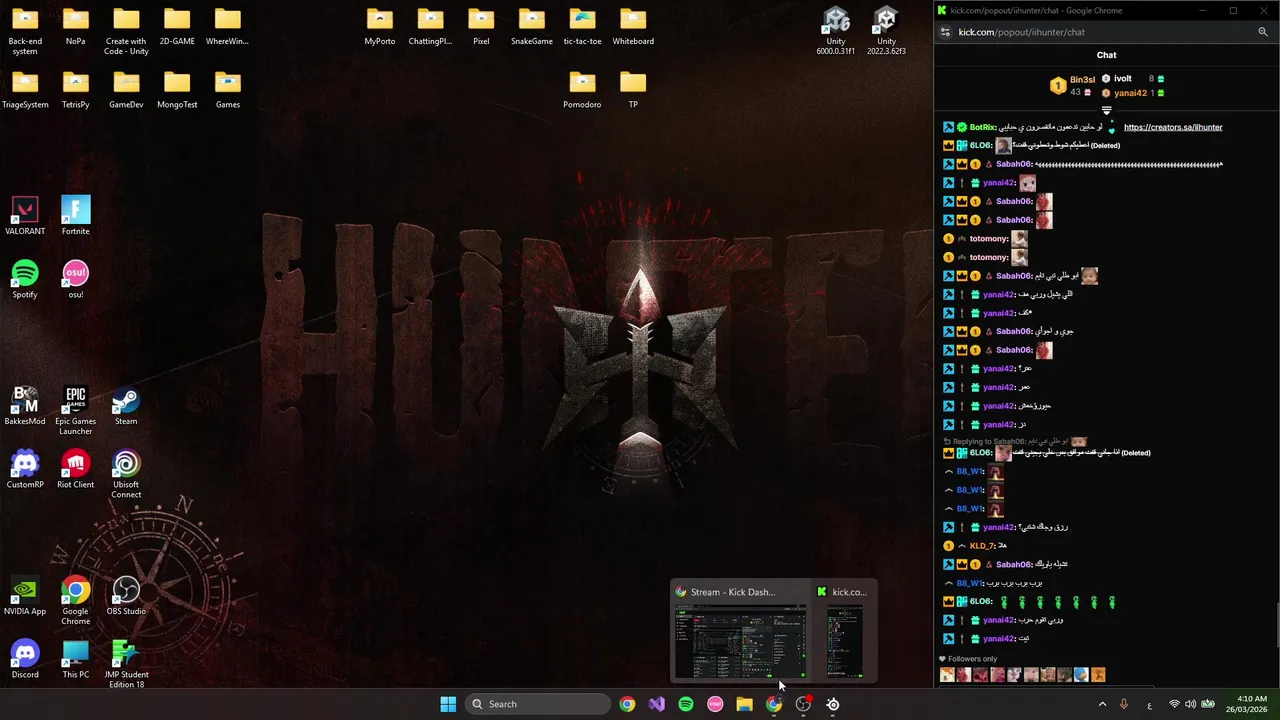Select the kick.co... chat window preview thumbnail

tap(844, 631)
